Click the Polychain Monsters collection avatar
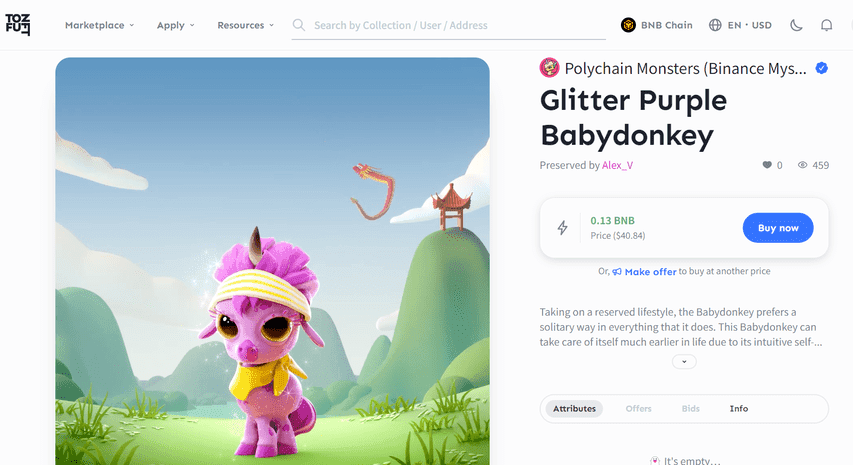 point(549,68)
